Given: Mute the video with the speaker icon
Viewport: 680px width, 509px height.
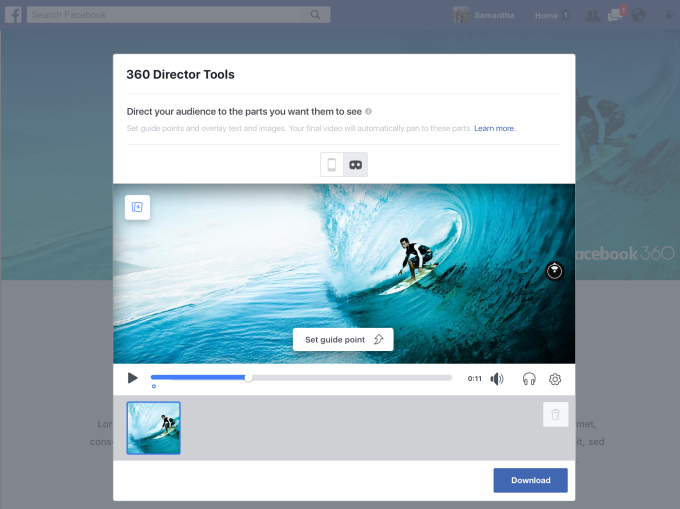Looking at the screenshot, I should click(497, 379).
